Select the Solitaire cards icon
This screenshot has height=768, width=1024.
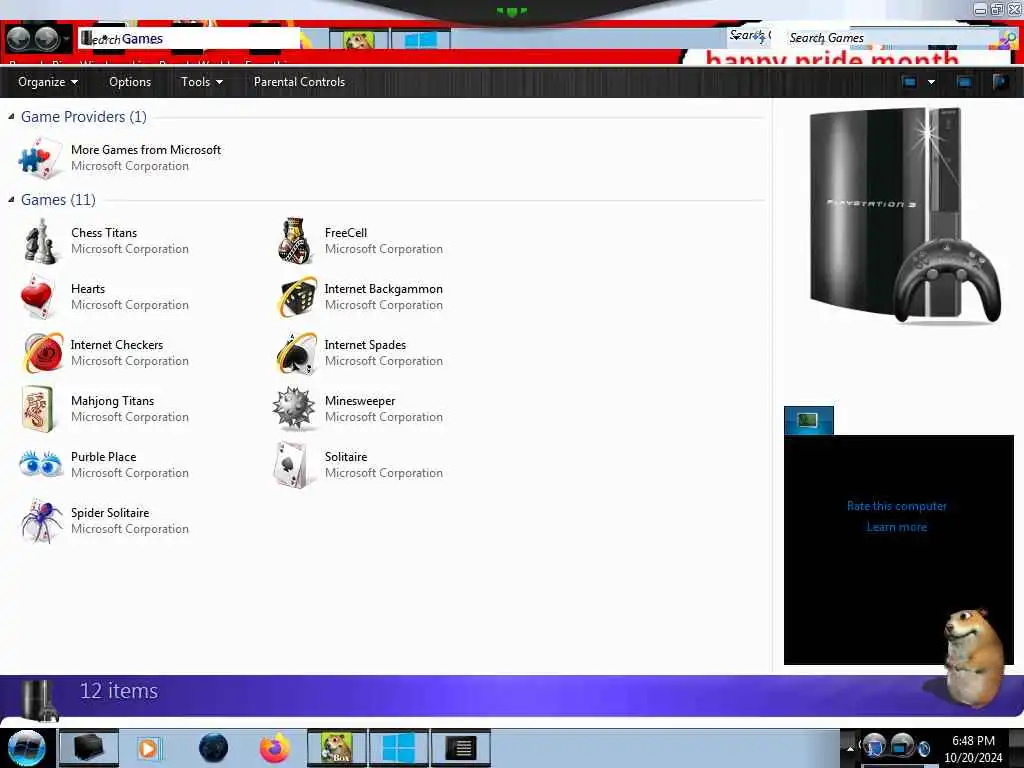point(291,465)
